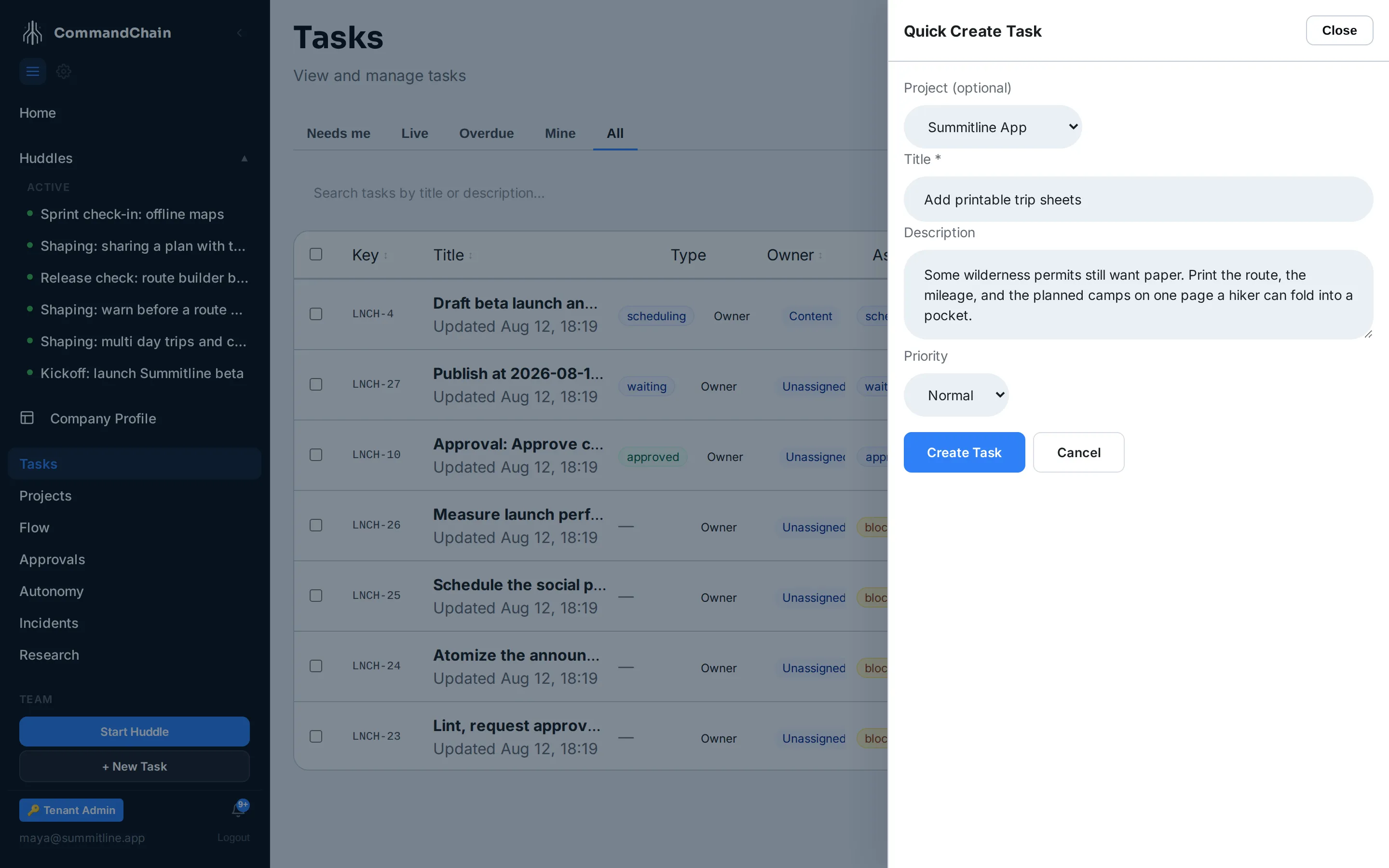Screen dimensions: 1389x868
Task: Open huddle Shaping: sharing a plan
Action: [143, 246]
